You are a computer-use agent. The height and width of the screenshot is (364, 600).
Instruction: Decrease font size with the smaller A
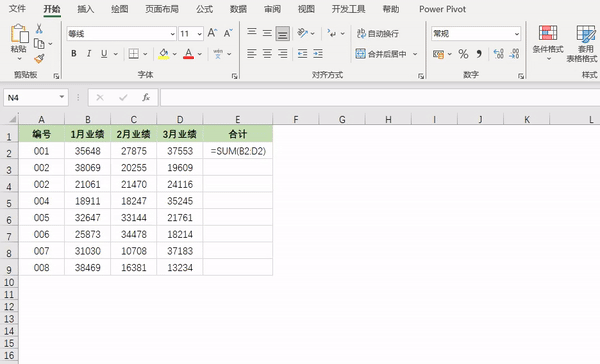click(228, 33)
